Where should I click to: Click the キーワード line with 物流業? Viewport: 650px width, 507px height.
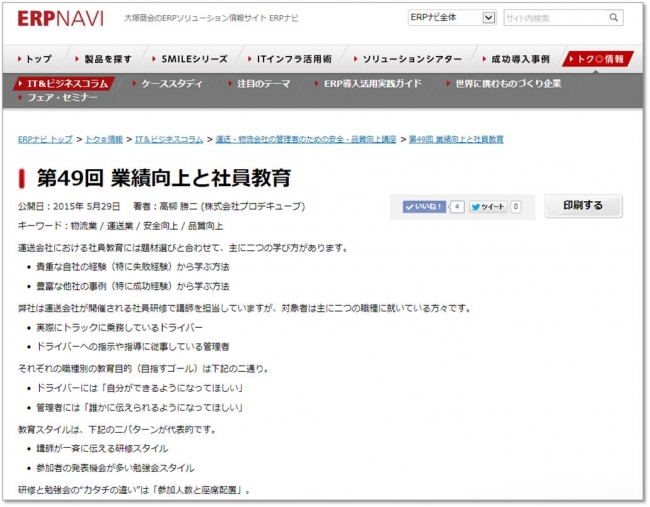(x=120, y=226)
